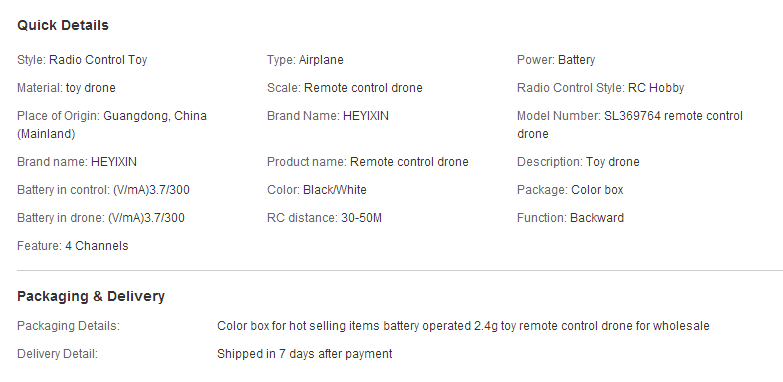Screen dimensions: 783x382
Task: Select the Style: Radio Control Toy text
Action: pos(82,60)
